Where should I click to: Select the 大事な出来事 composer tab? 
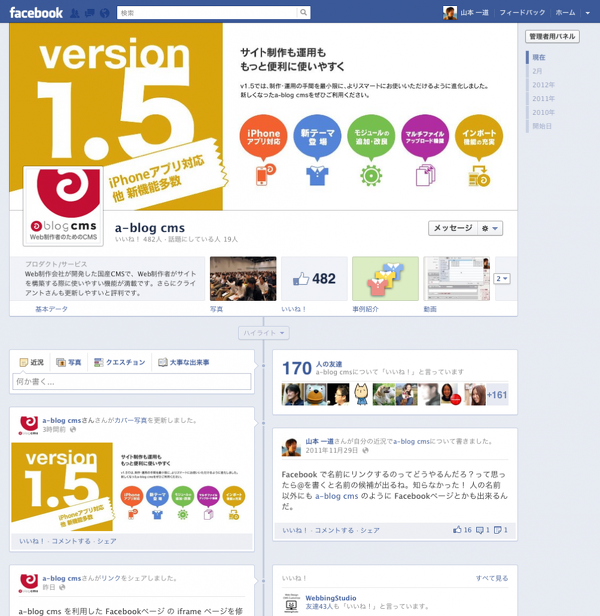[183, 362]
